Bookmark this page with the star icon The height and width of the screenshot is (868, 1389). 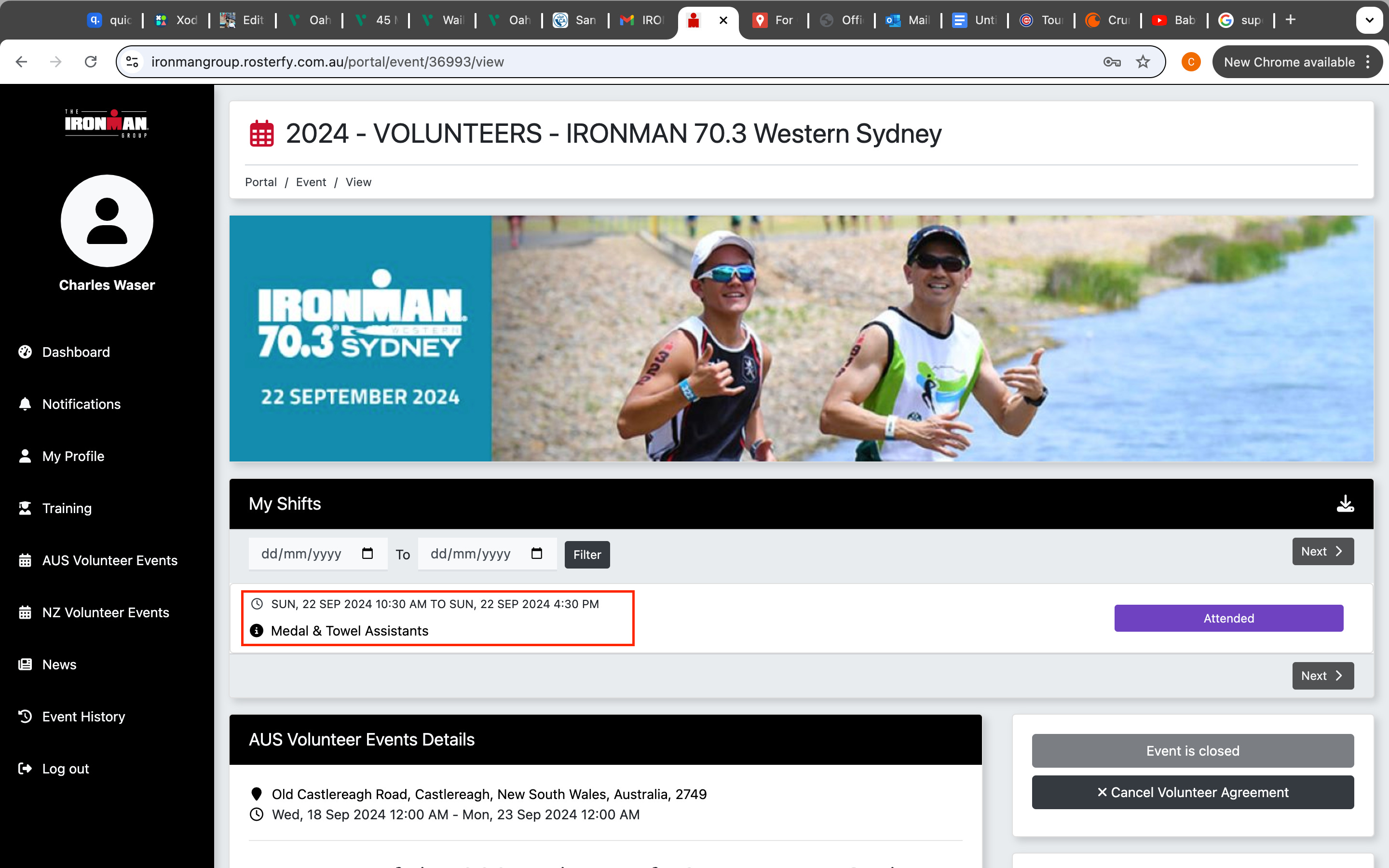pos(1143,62)
